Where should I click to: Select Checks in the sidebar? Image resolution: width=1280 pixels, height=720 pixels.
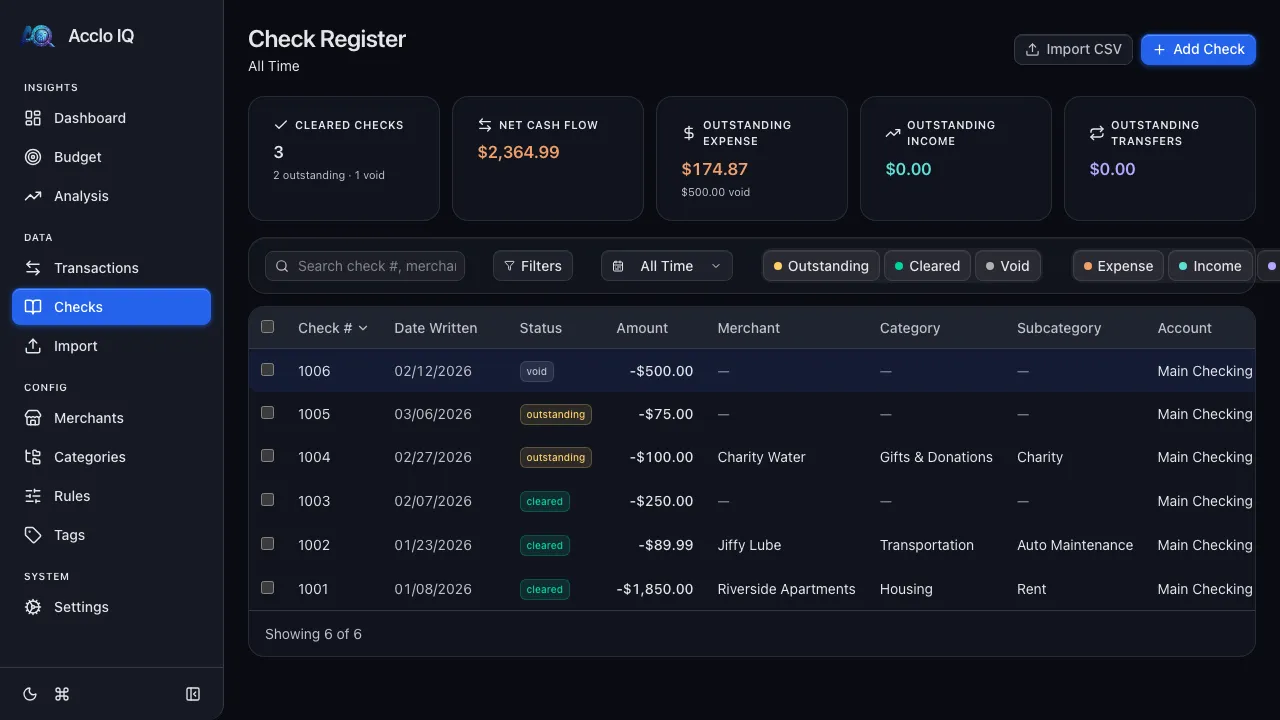111,307
